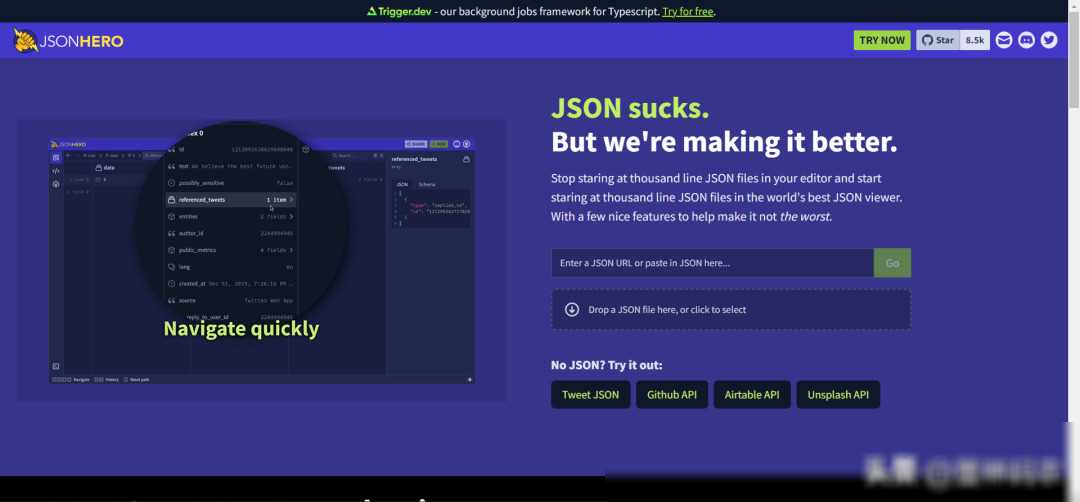Open the Trigger.dev link in banner
This screenshot has width=1080, height=502.
pyautogui.click(x=399, y=11)
